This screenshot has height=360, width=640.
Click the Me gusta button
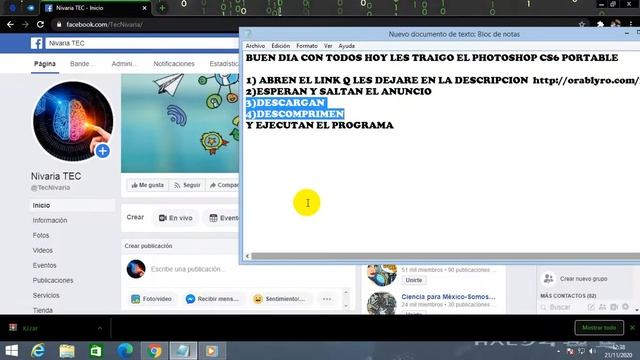(x=147, y=185)
